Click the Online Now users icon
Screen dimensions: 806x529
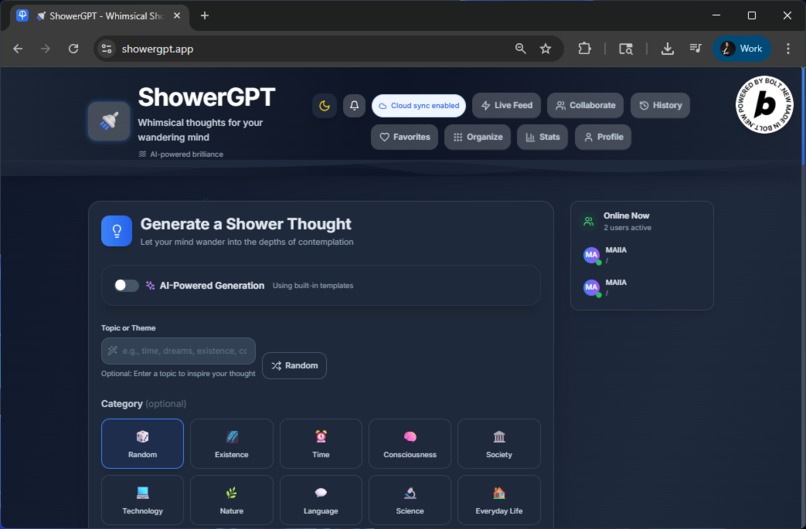pos(589,222)
